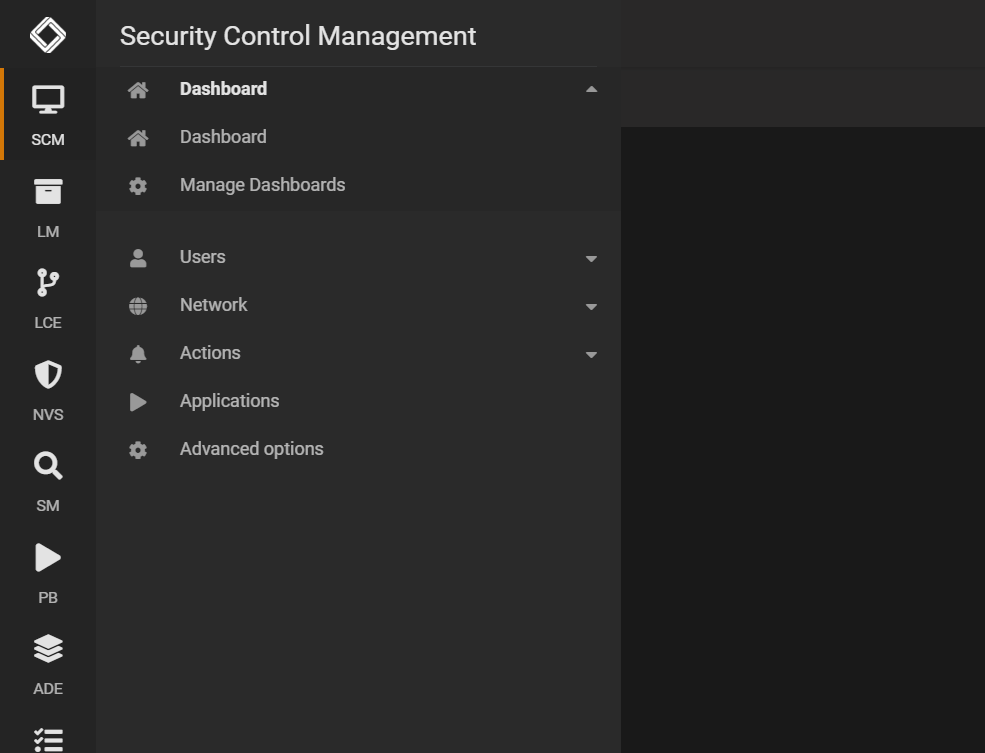Open the SM magnifier module
The height and width of the screenshot is (753, 985).
48,466
